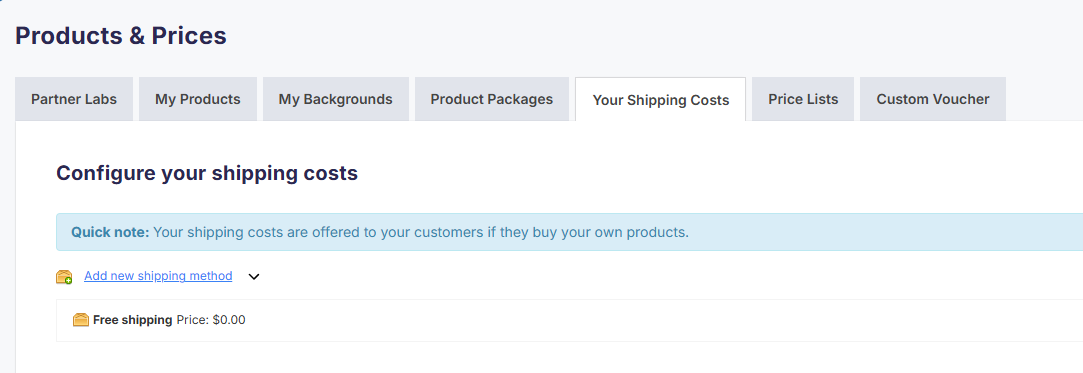Switch to the Custom Voucher tab
Screen dimensions: 1083x373
coord(933,99)
